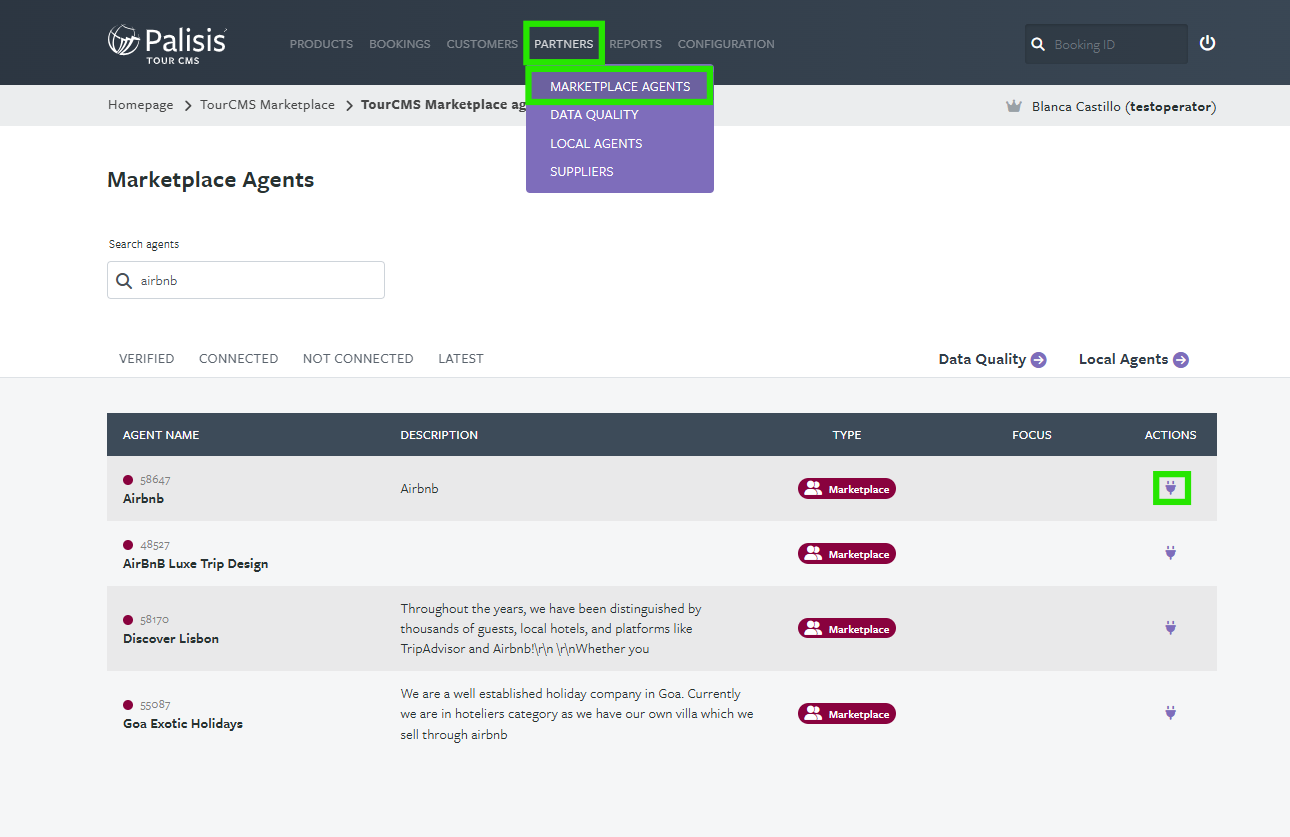Click the Airbnb agent name
The image size is (1290, 837).
pyautogui.click(x=143, y=498)
